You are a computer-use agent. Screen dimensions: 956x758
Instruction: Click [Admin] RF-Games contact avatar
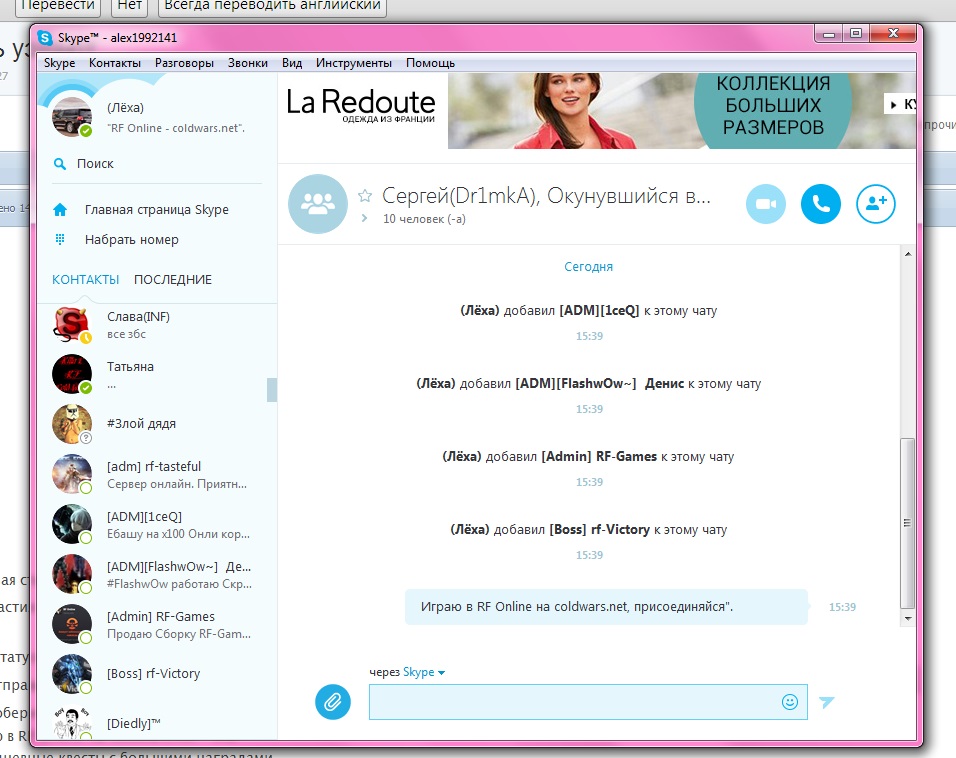72,624
